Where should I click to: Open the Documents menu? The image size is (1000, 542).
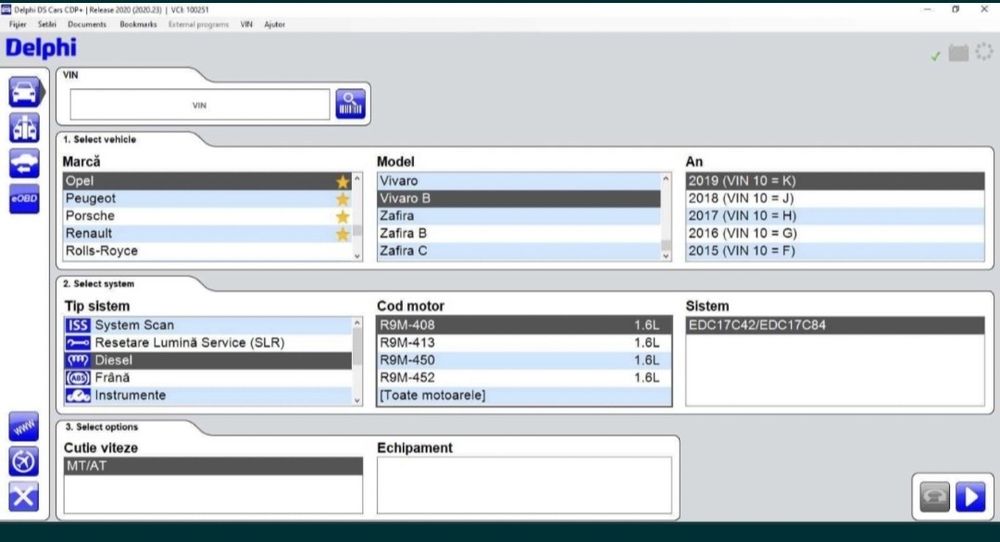pyautogui.click(x=87, y=24)
